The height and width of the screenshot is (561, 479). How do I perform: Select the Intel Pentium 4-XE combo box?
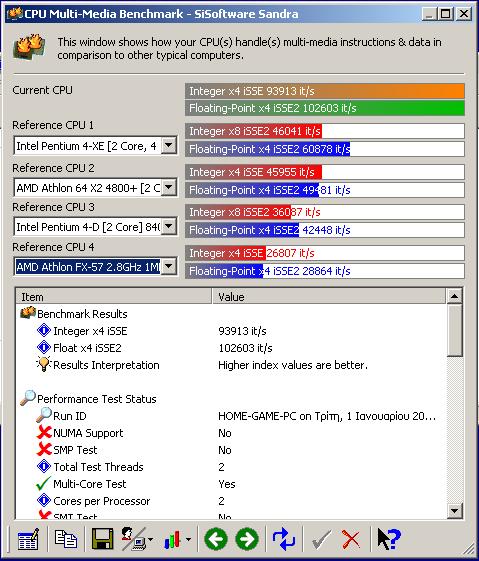[95, 146]
